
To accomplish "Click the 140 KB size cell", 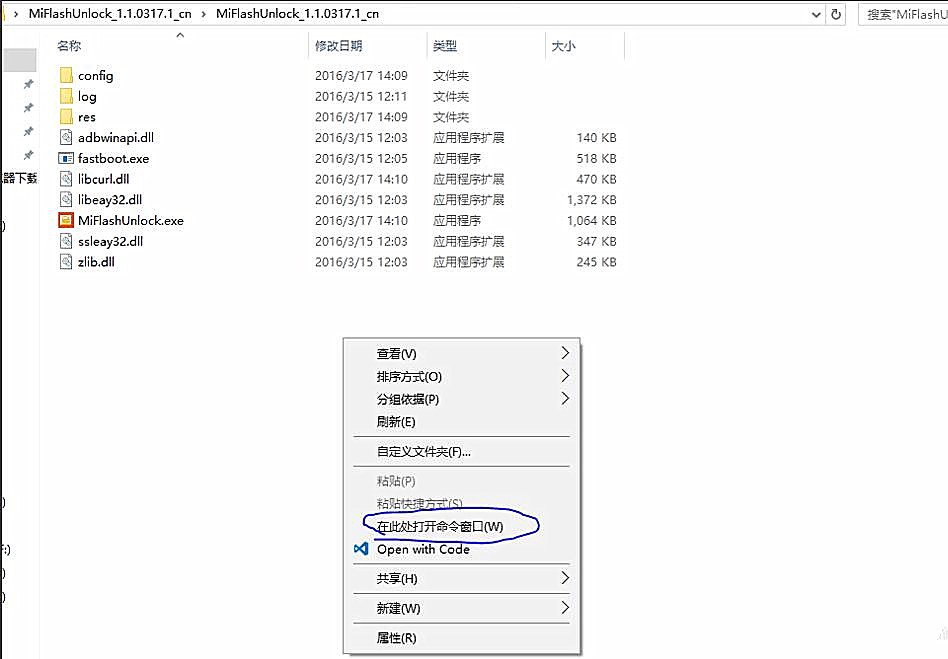I will 597,137.
